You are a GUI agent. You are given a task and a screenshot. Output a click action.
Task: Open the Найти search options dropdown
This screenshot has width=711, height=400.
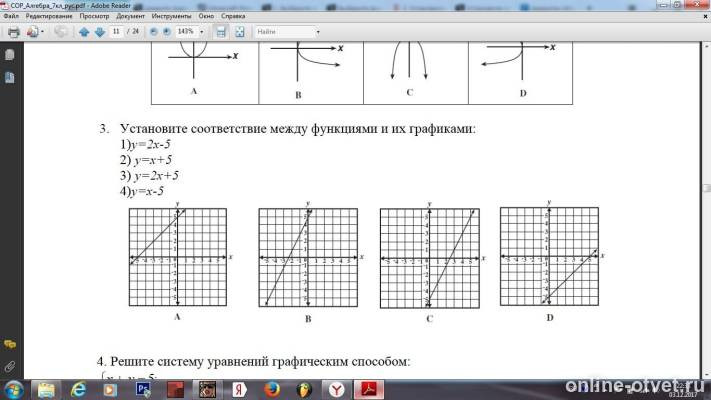318,32
